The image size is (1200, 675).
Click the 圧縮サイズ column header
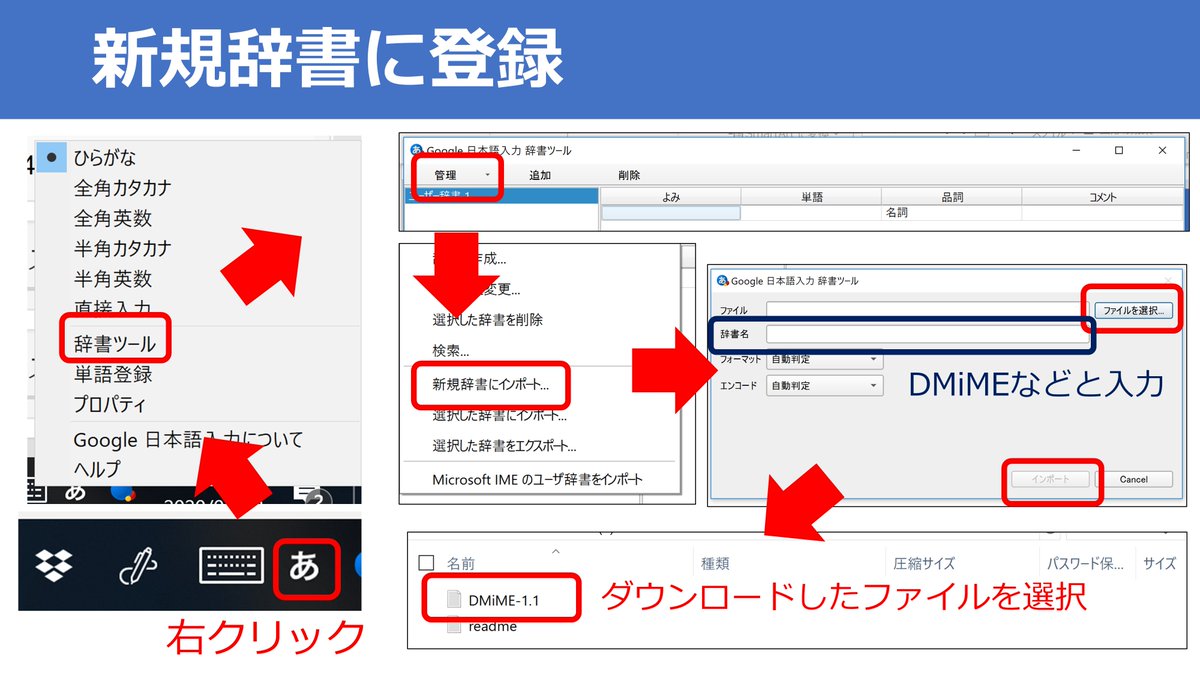pyautogui.click(x=925, y=564)
